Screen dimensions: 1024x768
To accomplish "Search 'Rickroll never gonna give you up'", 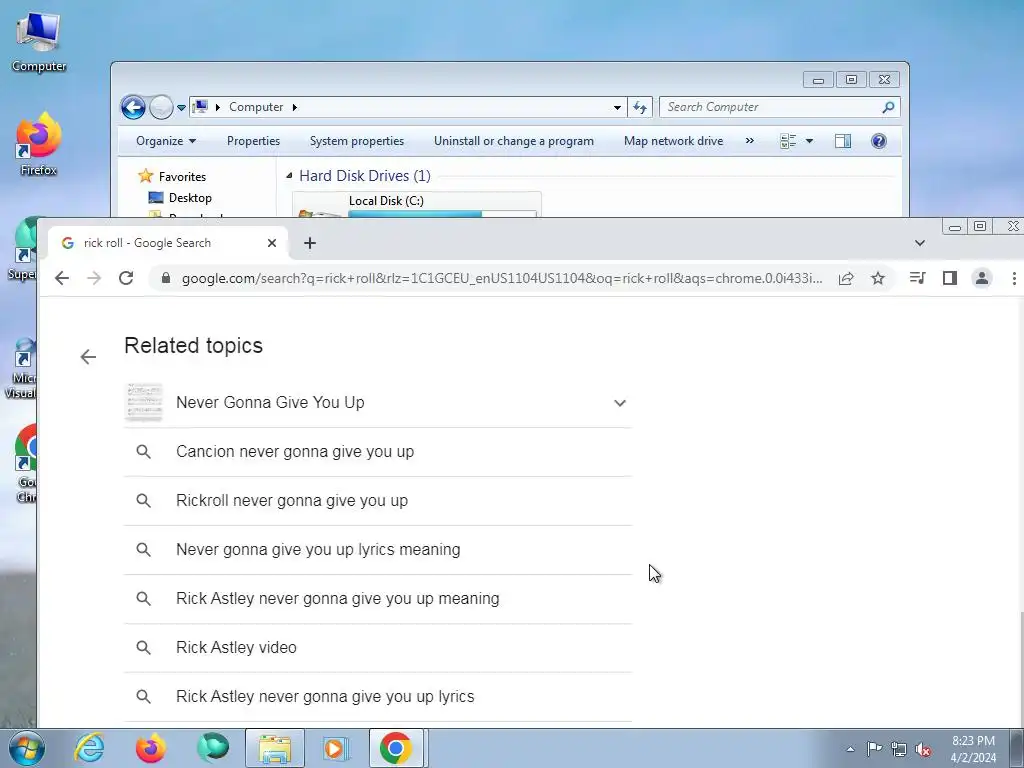I will coord(377,501).
